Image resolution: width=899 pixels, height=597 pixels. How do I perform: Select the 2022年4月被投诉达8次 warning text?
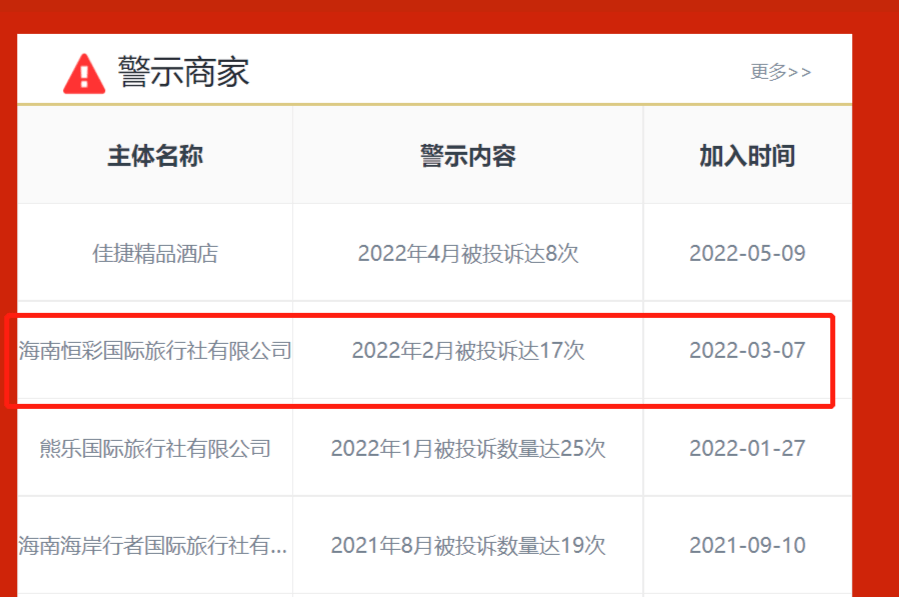[x=468, y=253]
